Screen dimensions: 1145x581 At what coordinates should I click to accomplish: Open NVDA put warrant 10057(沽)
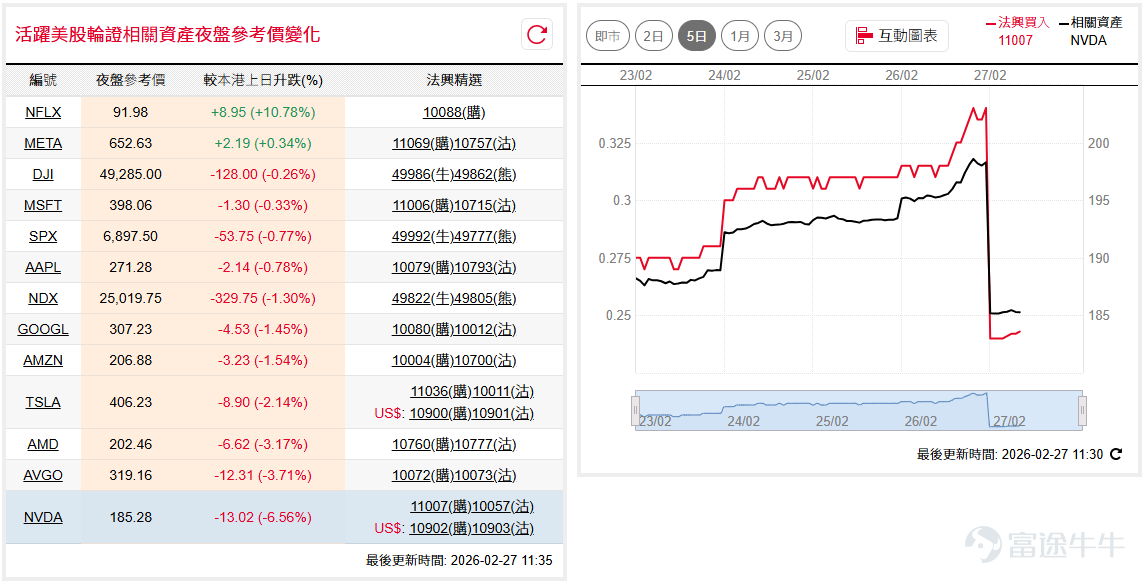[503, 507]
